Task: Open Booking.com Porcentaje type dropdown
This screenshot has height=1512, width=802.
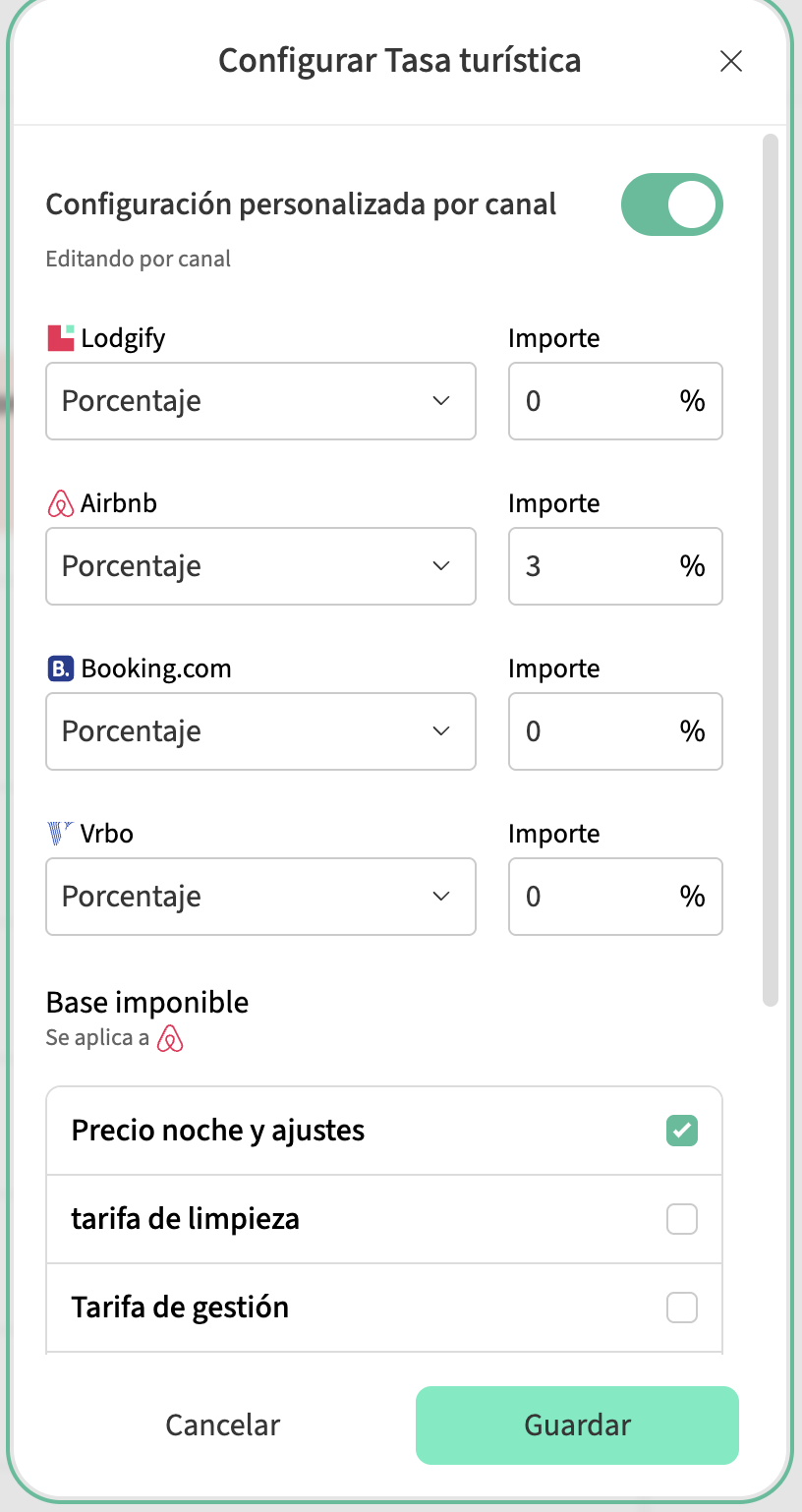Action: pos(260,731)
